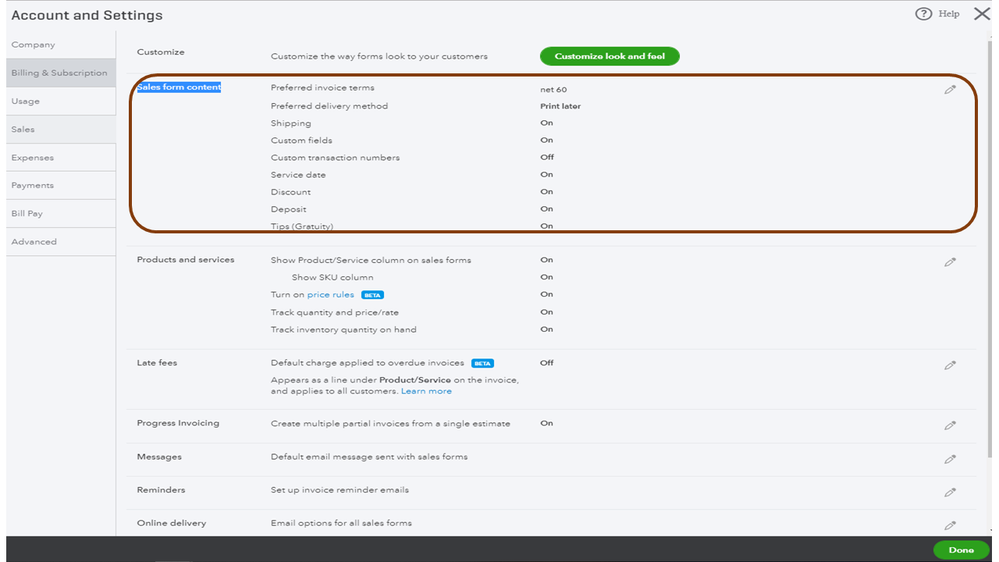Image resolution: width=999 pixels, height=562 pixels.
Task: Edit Online delivery using pencil icon
Action: 950,525
